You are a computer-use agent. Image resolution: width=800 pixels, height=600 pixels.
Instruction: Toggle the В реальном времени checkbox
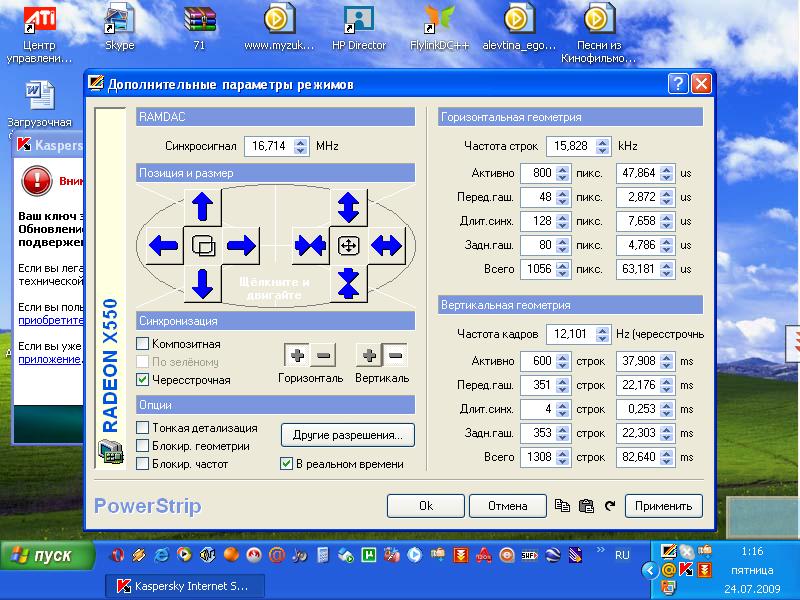click(287, 464)
